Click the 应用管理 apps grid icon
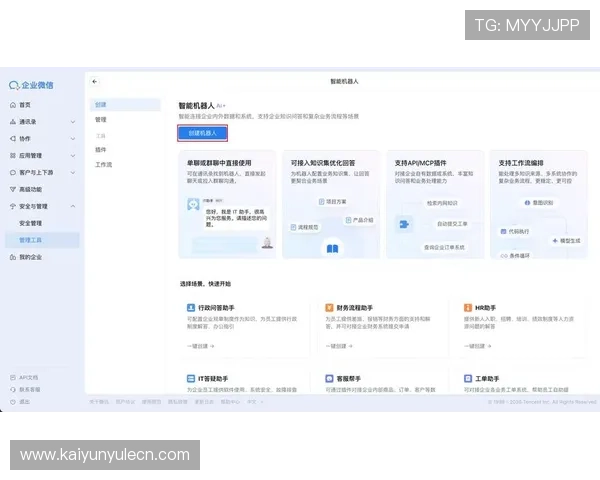Screen dimensions: 600x480 13,155
